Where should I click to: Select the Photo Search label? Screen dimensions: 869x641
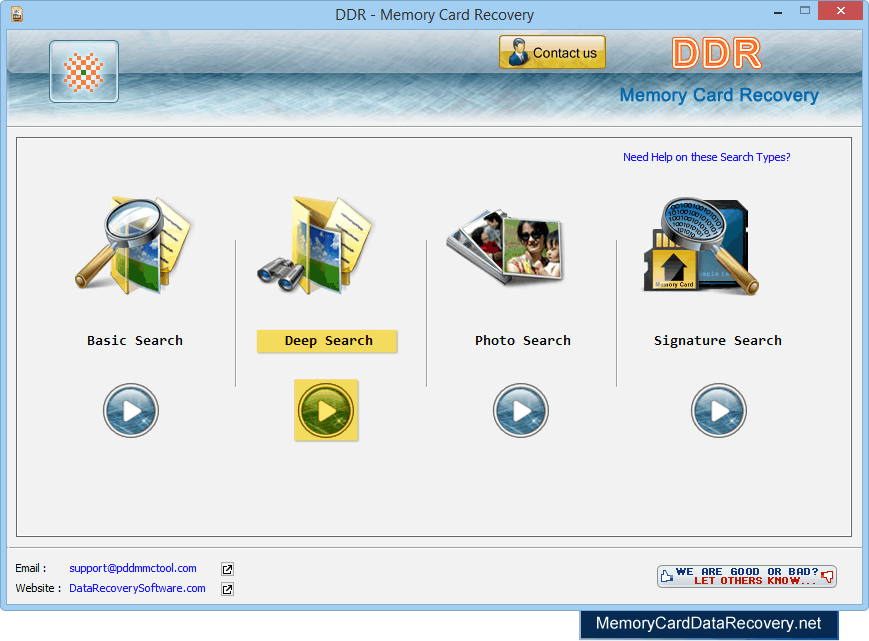[523, 341]
